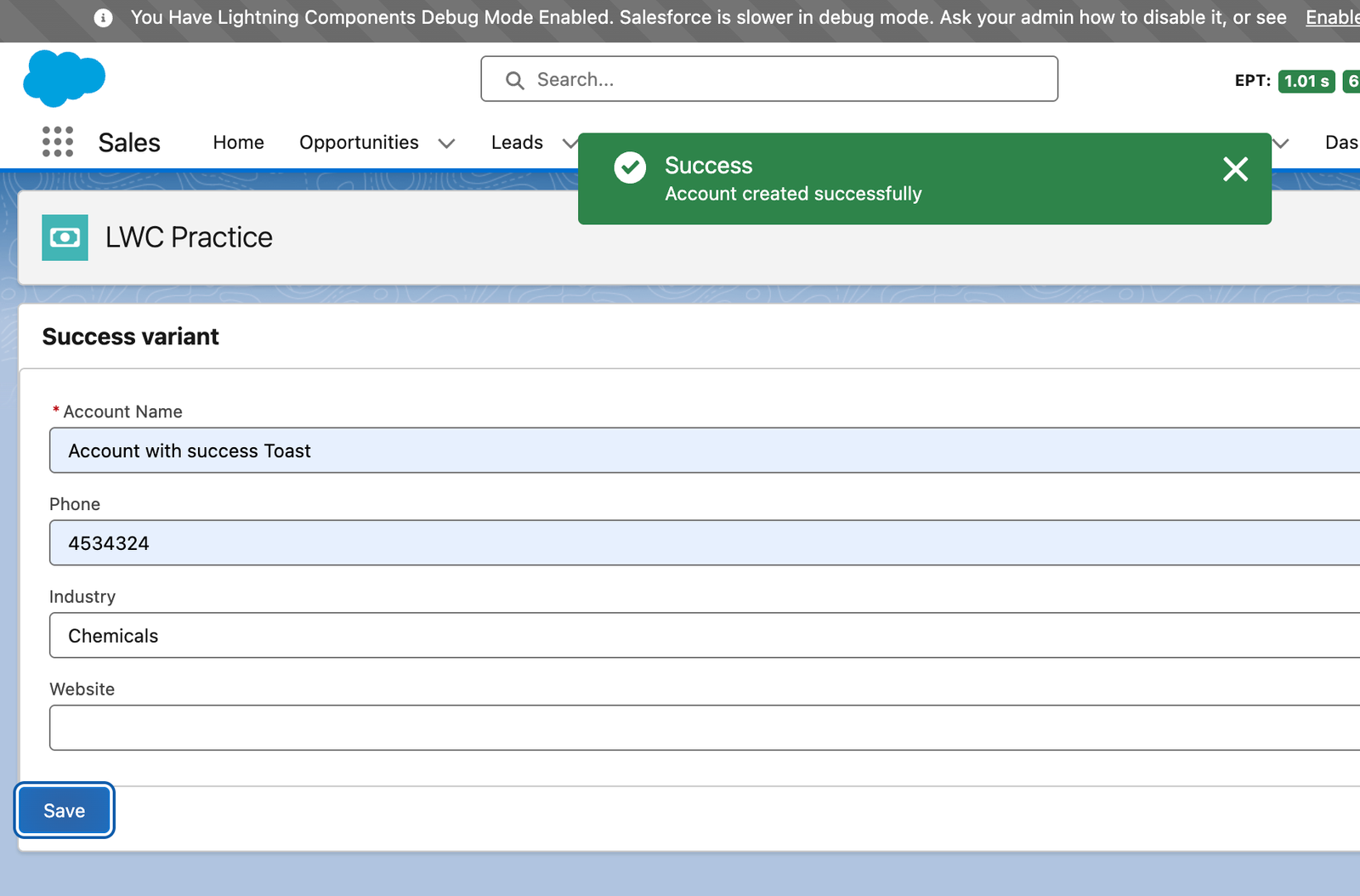Focus the global Search box
The height and width of the screenshot is (896, 1360).
769,79
